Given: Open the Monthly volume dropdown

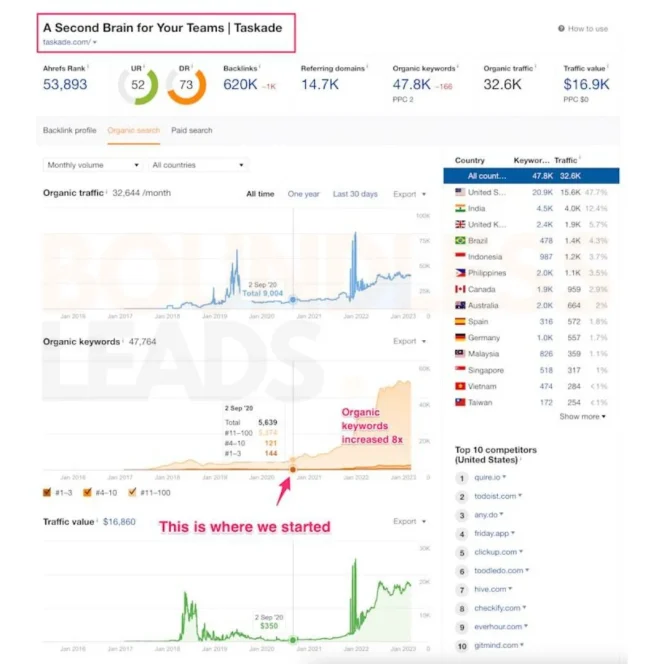Looking at the screenshot, I should 93,165.
